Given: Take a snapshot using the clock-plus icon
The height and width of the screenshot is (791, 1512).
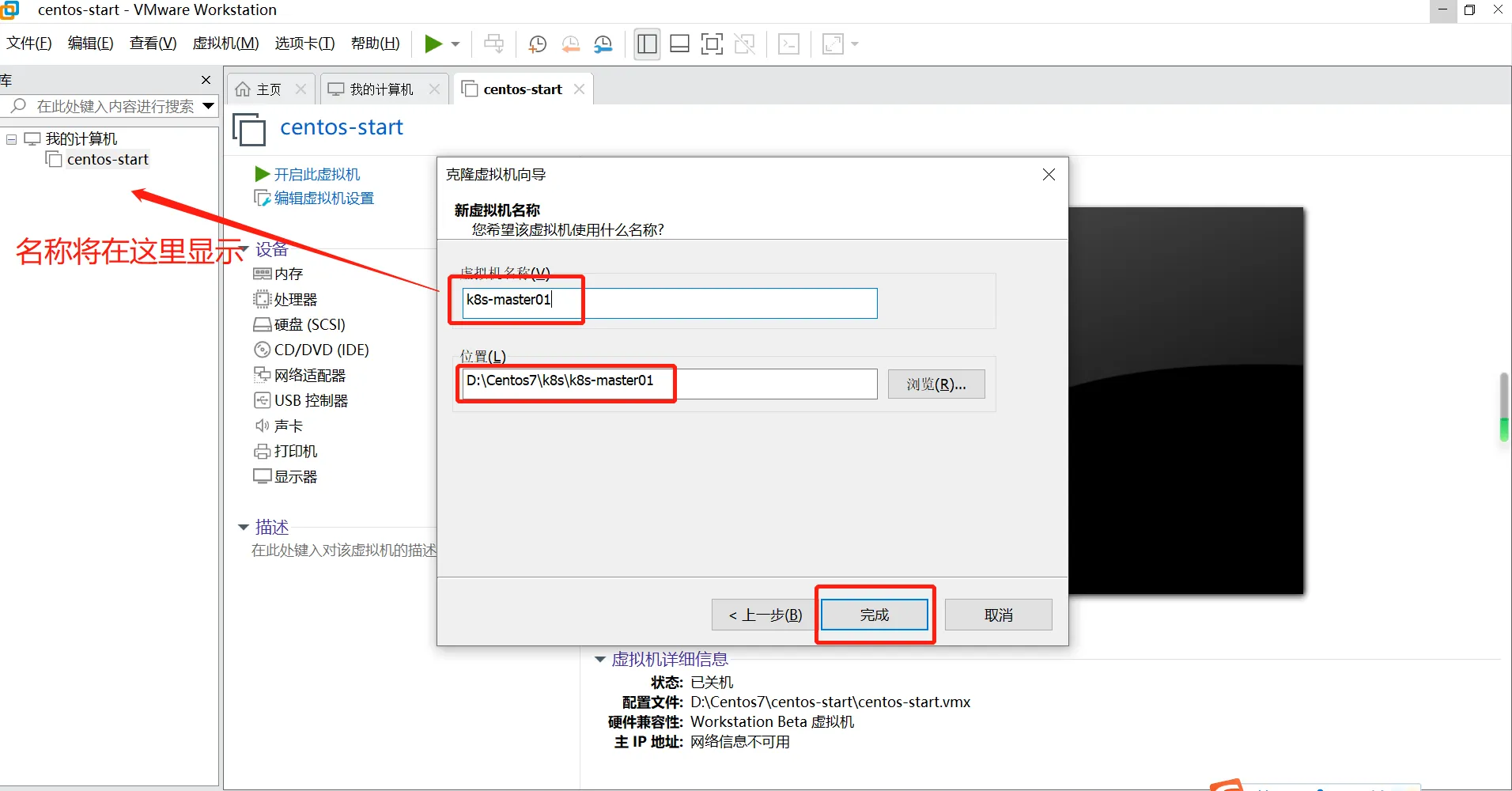Looking at the screenshot, I should click(538, 44).
